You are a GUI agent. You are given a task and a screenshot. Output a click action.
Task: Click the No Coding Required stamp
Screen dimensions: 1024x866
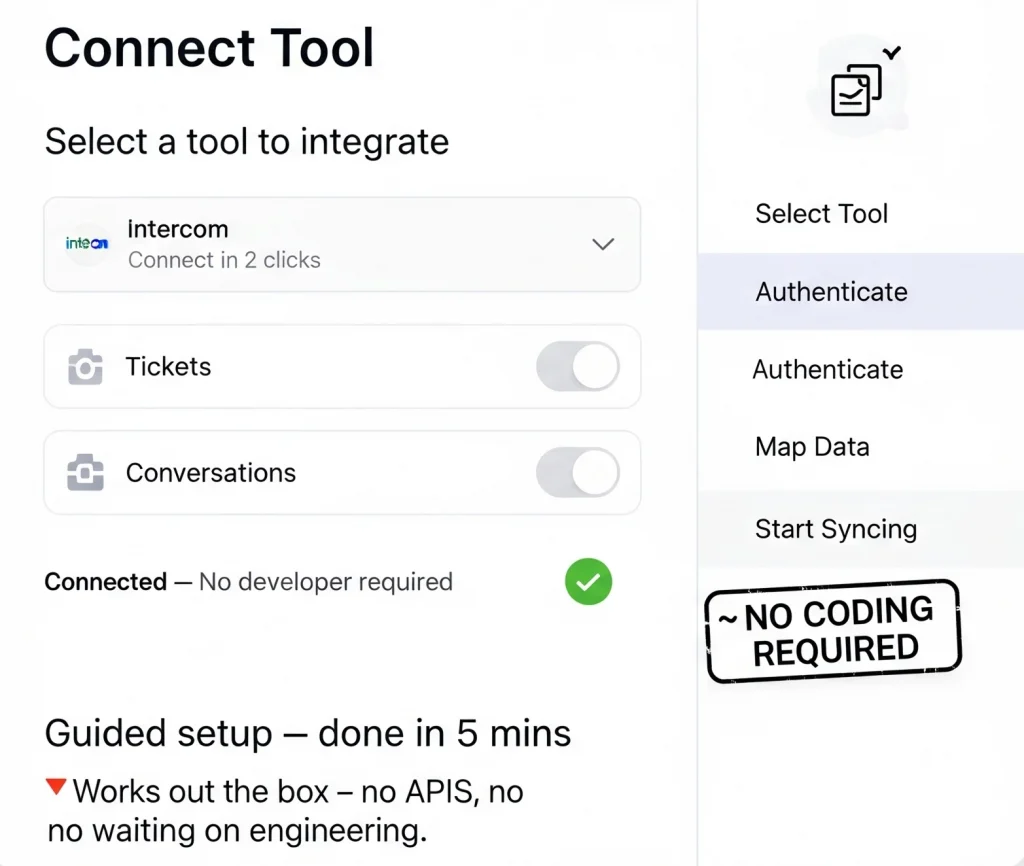(833, 631)
